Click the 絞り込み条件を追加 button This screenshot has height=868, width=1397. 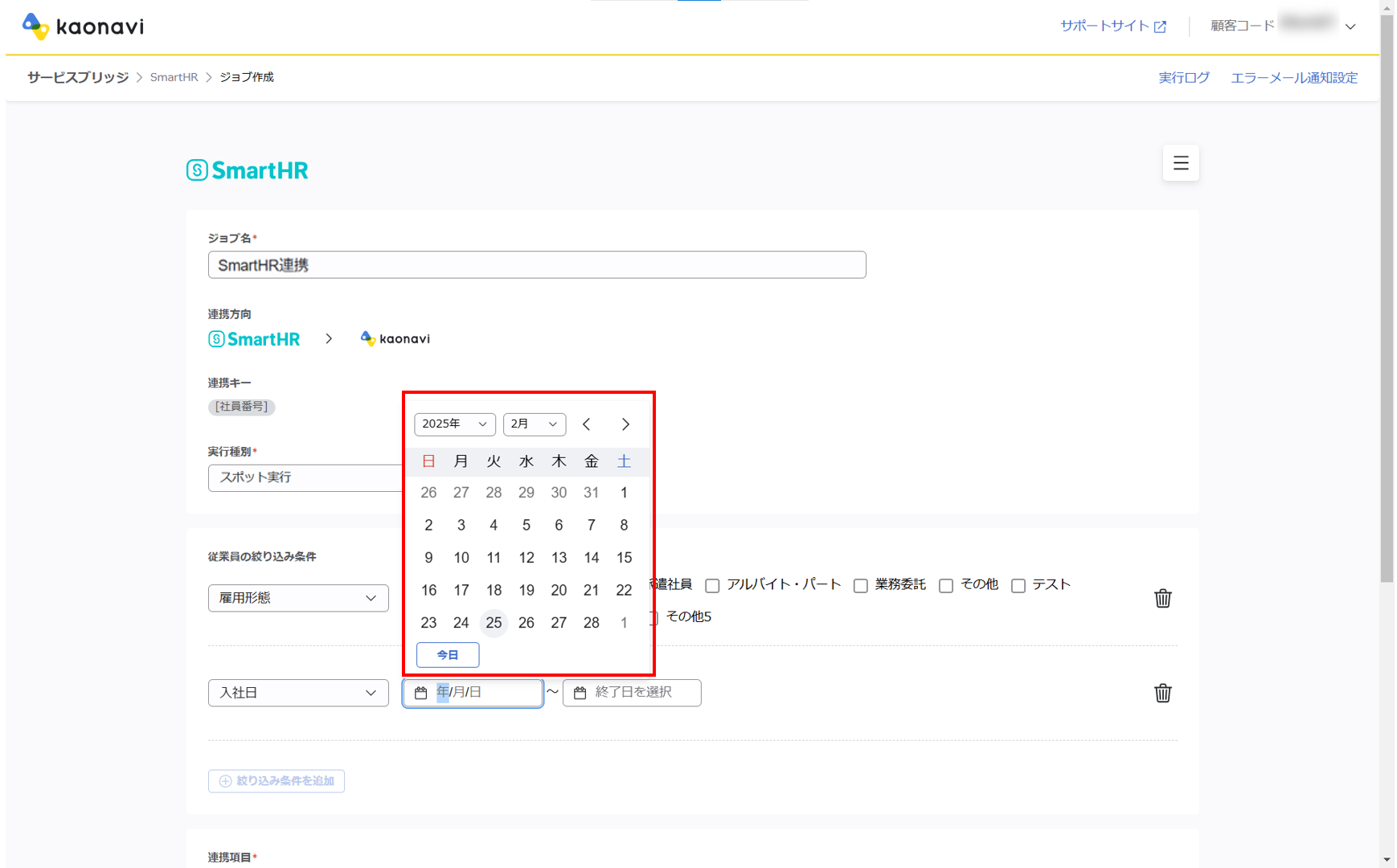point(277,781)
